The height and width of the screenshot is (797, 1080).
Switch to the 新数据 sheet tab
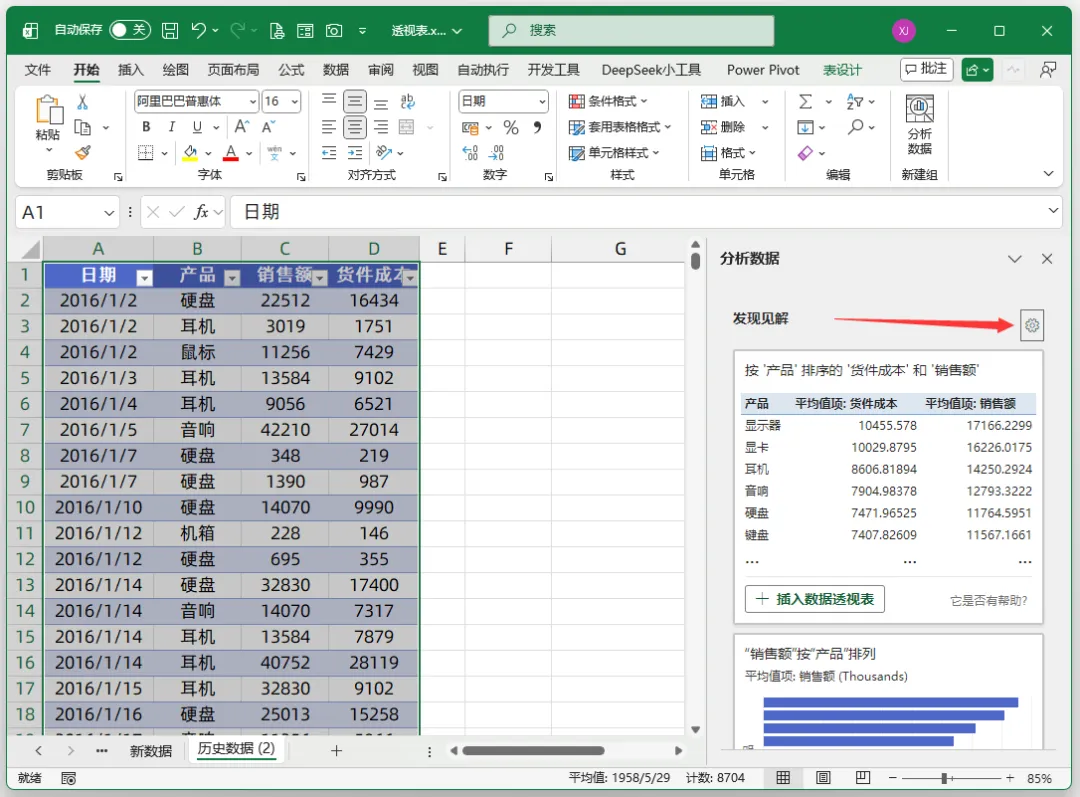[x=151, y=750]
